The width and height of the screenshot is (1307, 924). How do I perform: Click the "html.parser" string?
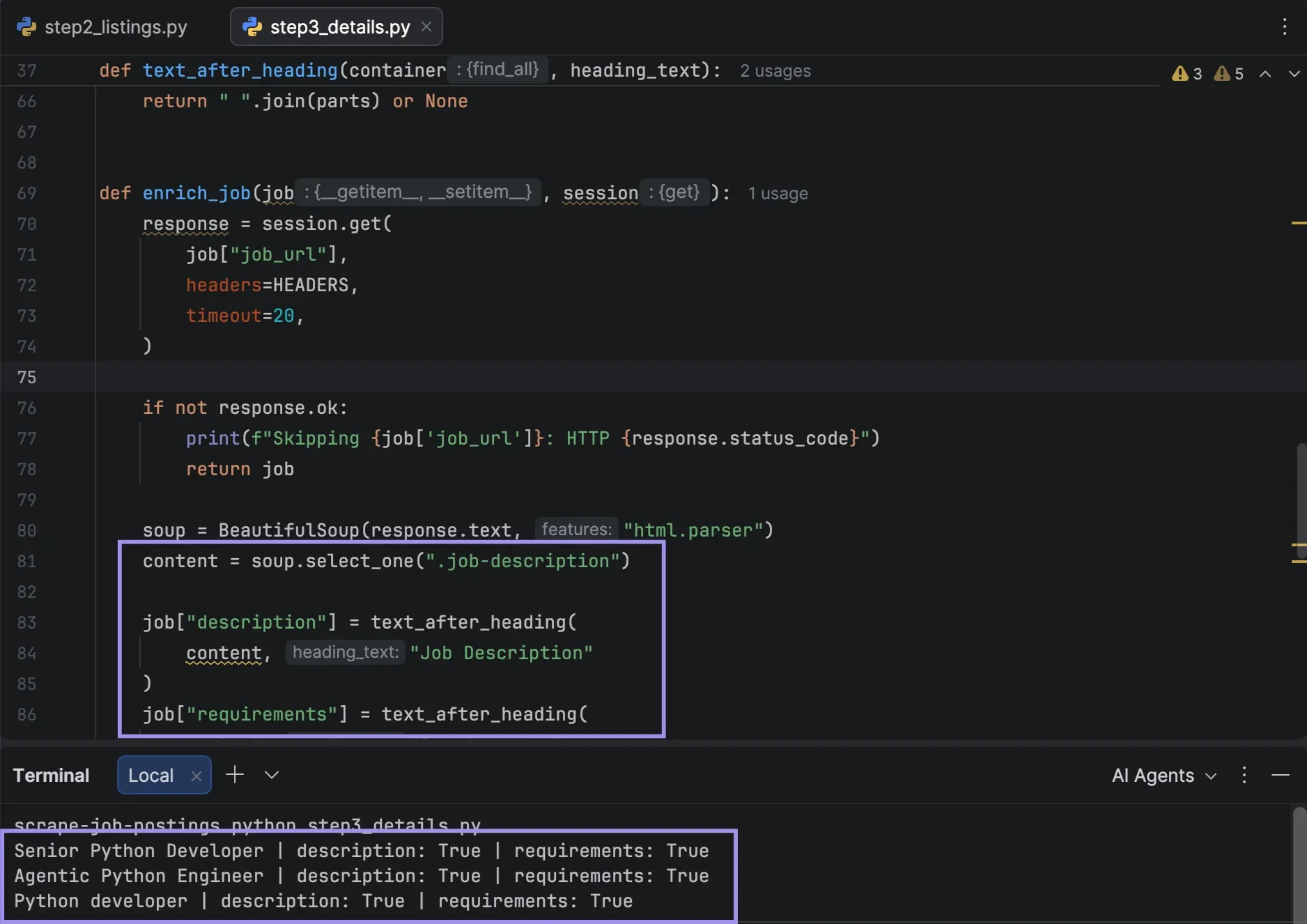693,530
